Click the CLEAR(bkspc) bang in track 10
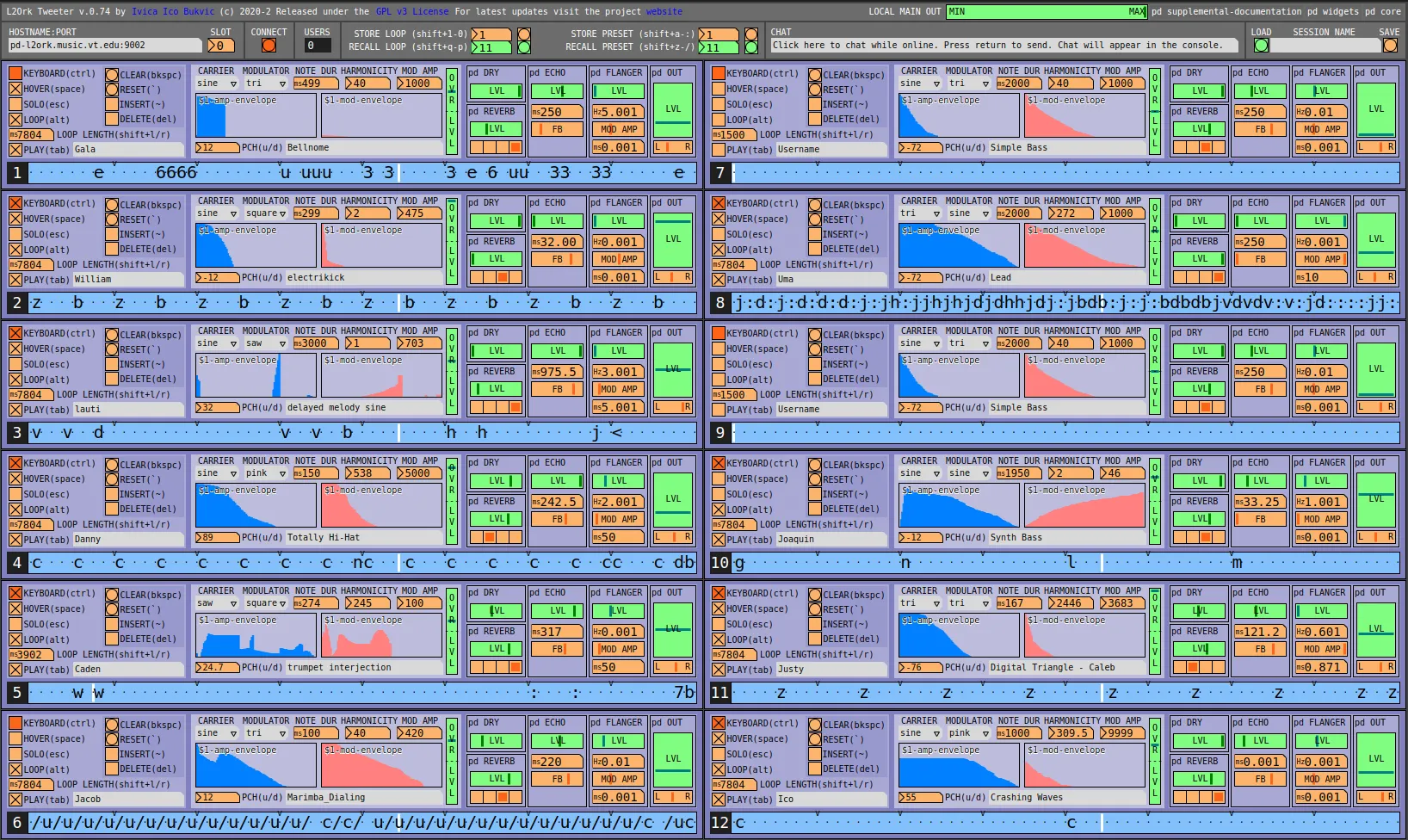 tap(815, 465)
